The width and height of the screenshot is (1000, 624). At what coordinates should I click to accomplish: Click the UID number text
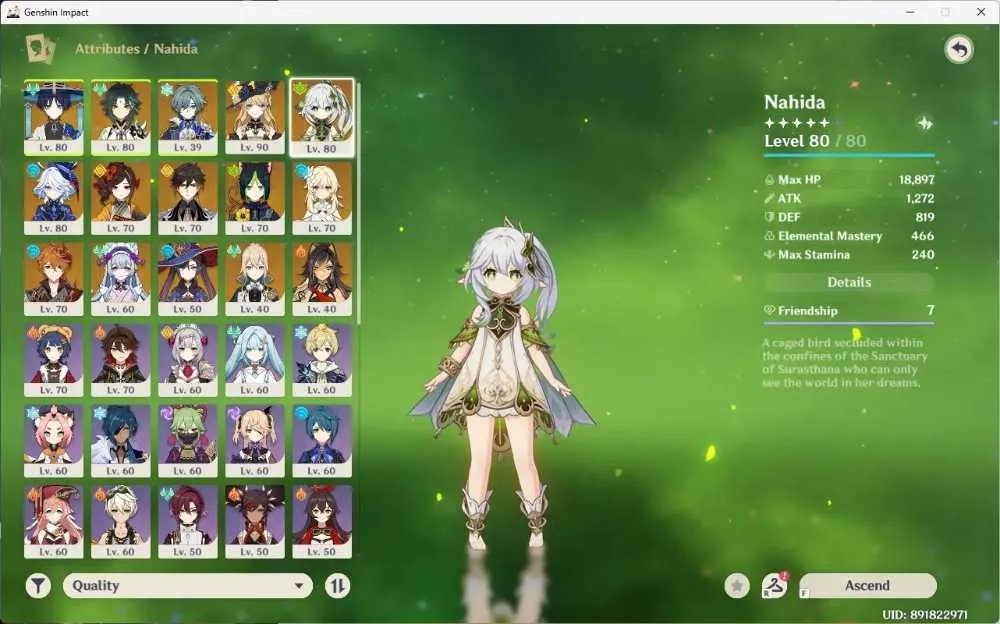[x=925, y=614]
